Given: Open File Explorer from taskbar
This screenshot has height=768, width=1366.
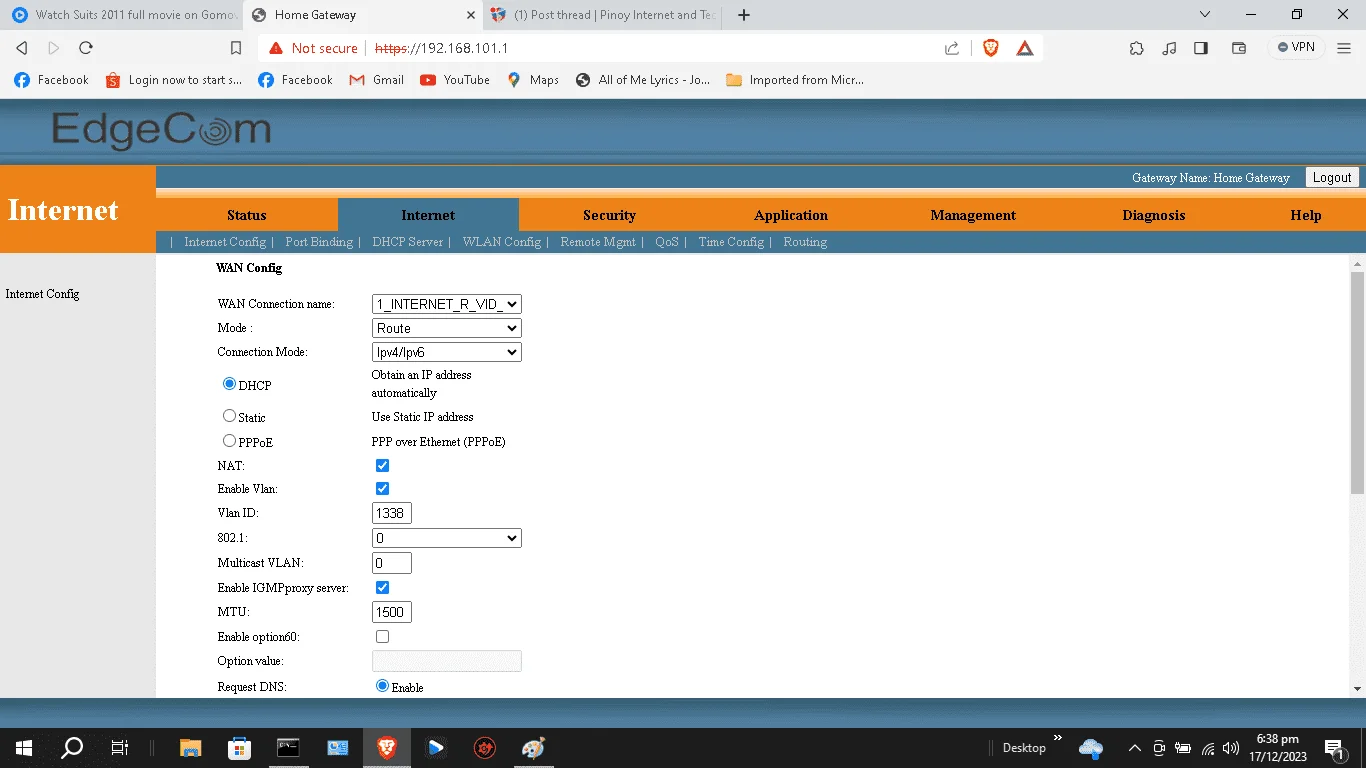Looking at the screenshot, I should point(191,747).
